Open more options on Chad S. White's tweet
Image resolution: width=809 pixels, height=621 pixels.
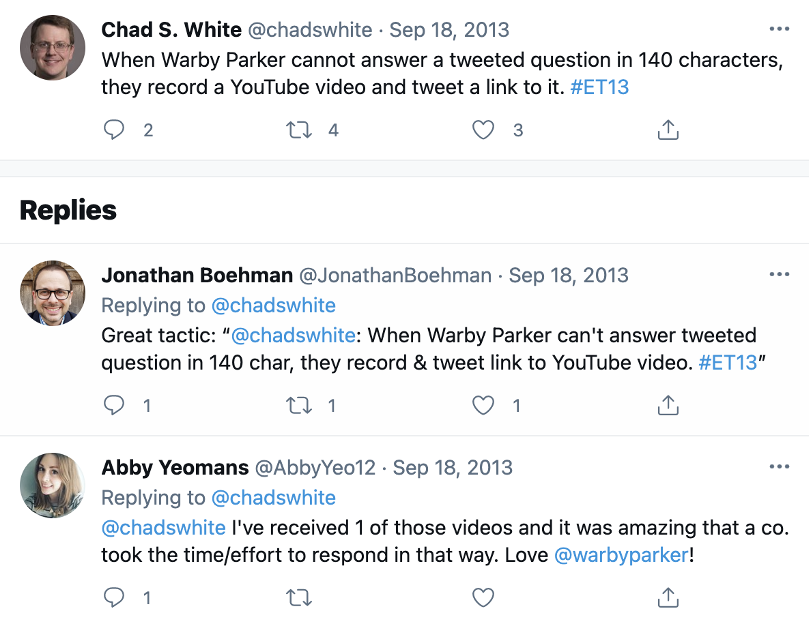pos(779,28)
